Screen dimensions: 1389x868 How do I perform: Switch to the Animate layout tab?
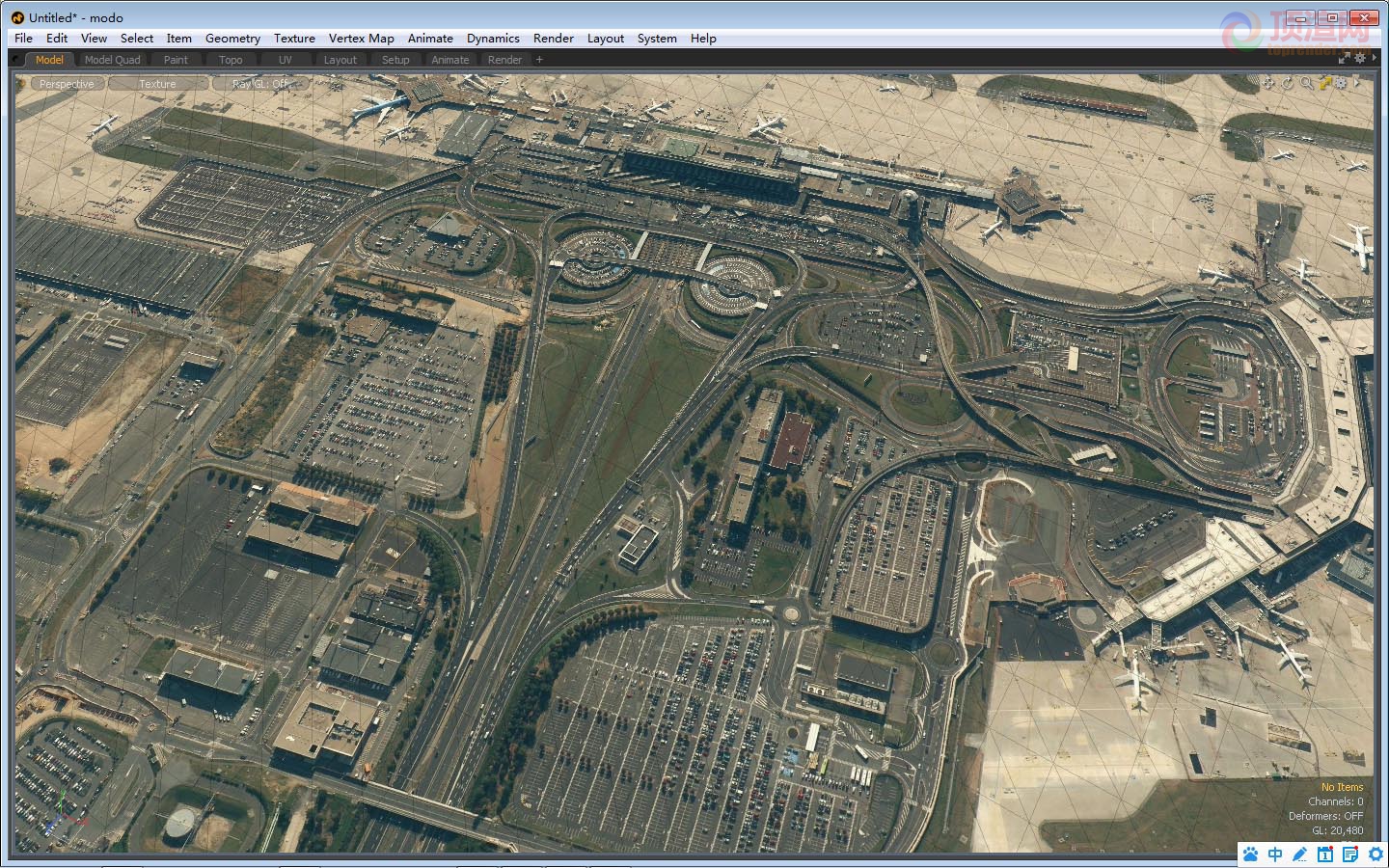point(449,60)
